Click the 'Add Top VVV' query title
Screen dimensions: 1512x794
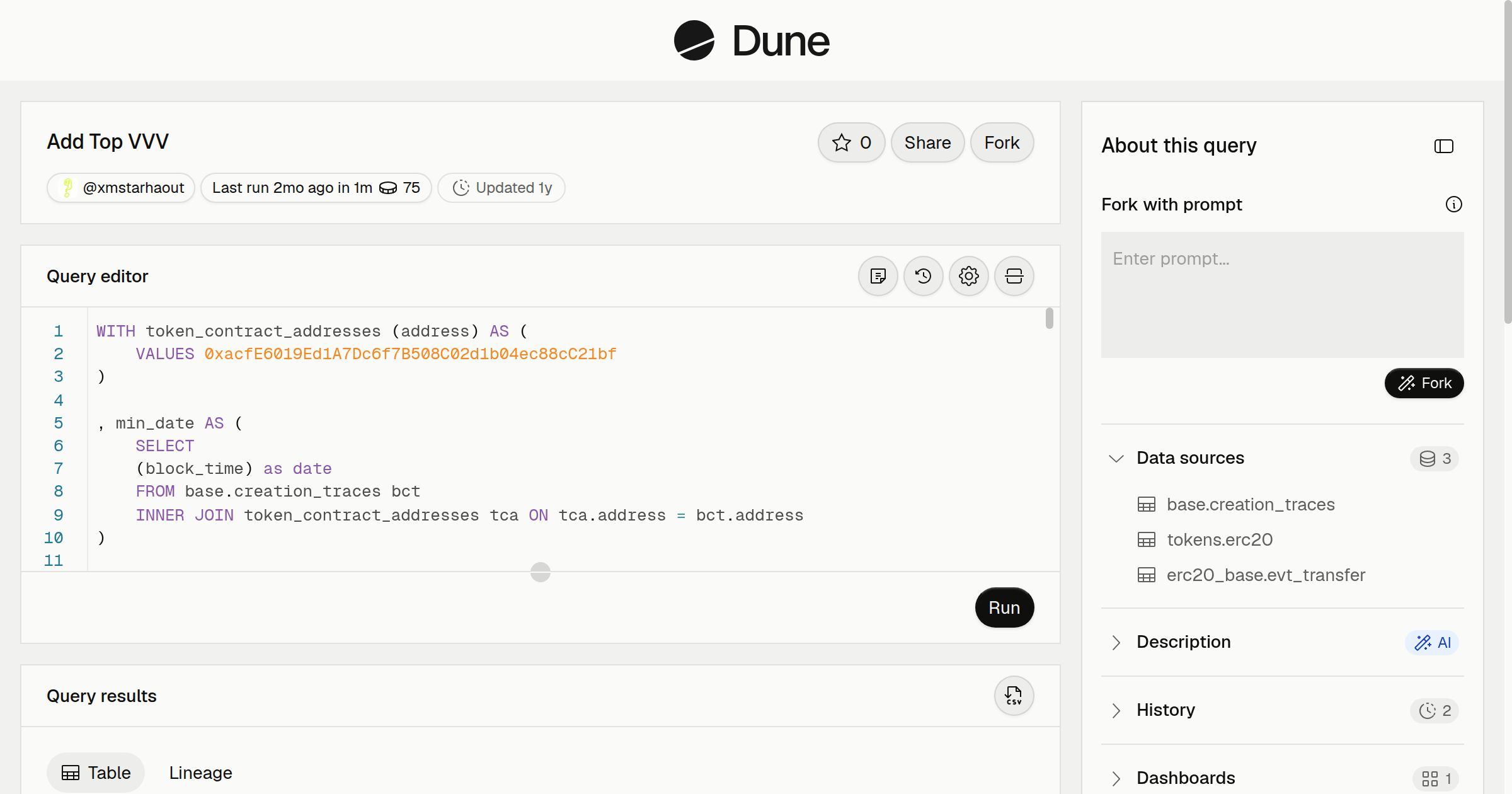click(x=108, y=142)
